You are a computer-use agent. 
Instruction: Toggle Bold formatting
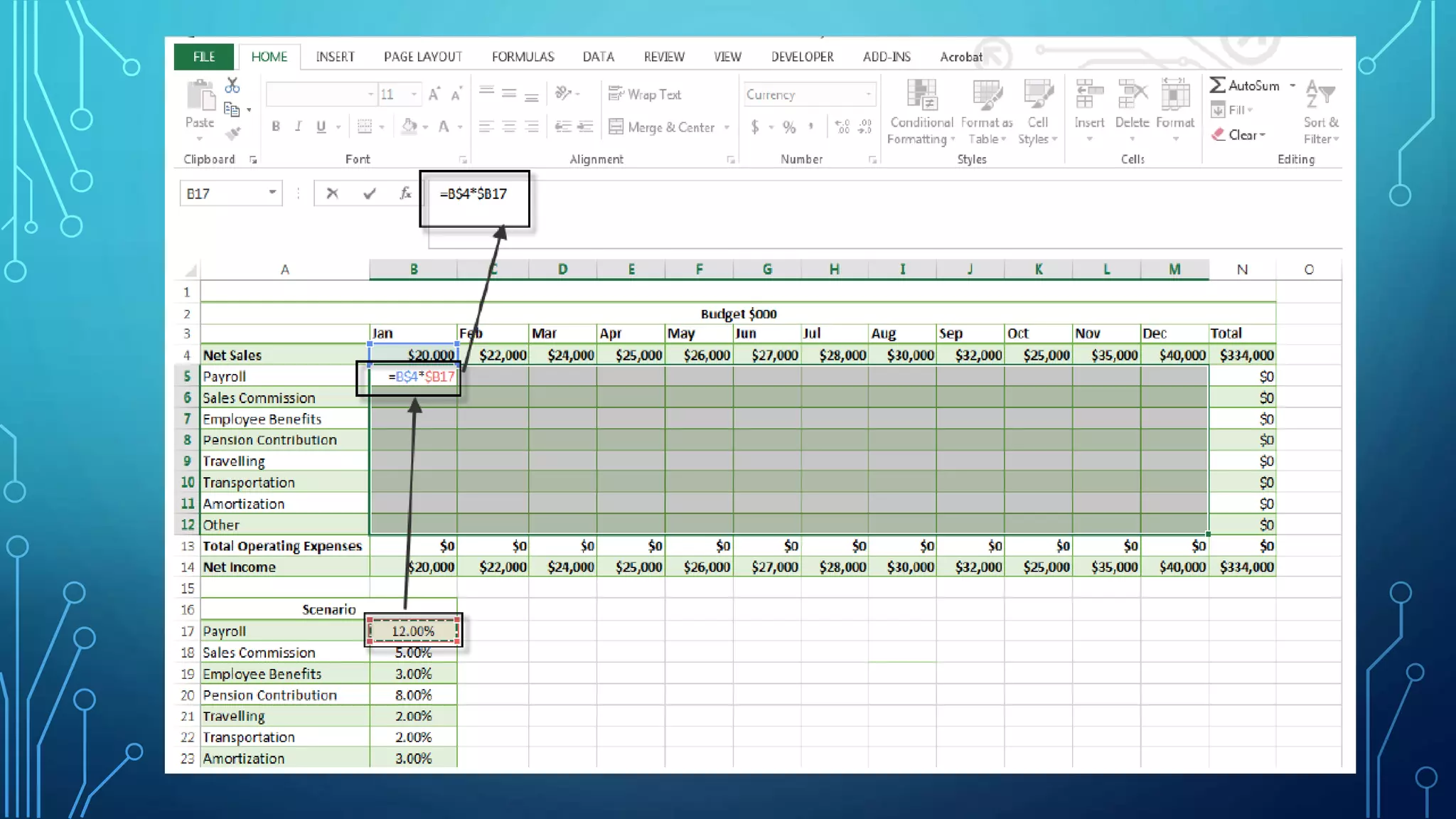pyautogui.click(x=276, y=127)
